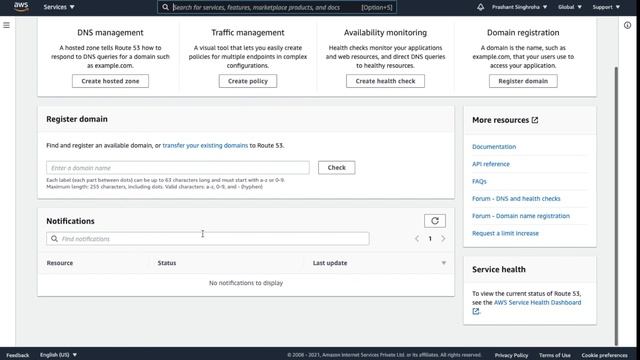The image size is (640, 360).
Task: Open Cookie preferences in the footer
Action: point(604,355)
